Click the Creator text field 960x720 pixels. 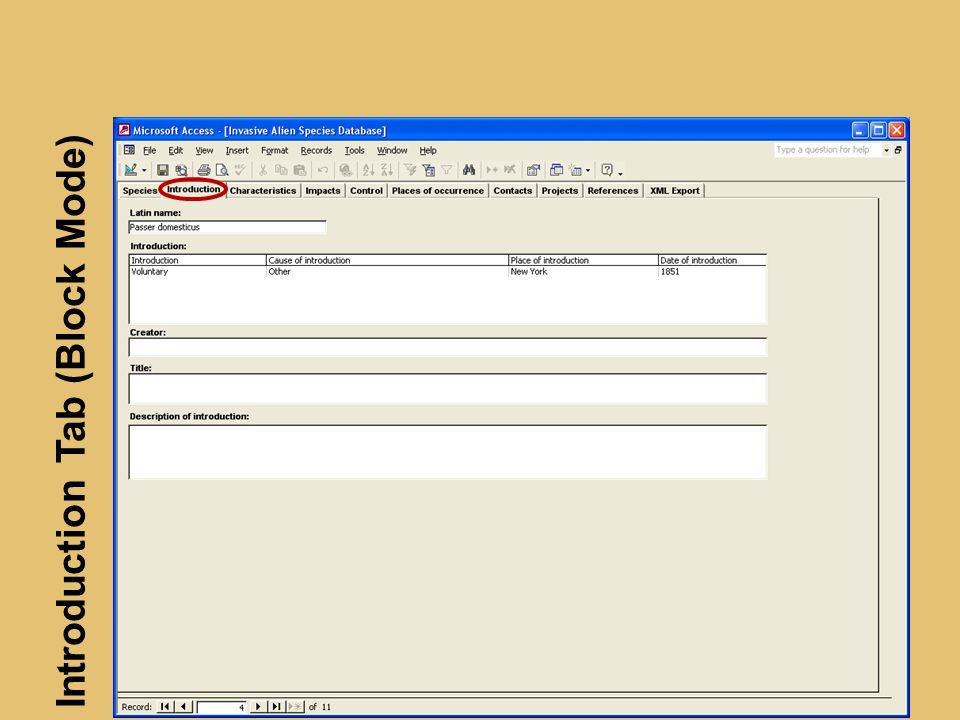point(448,347)
